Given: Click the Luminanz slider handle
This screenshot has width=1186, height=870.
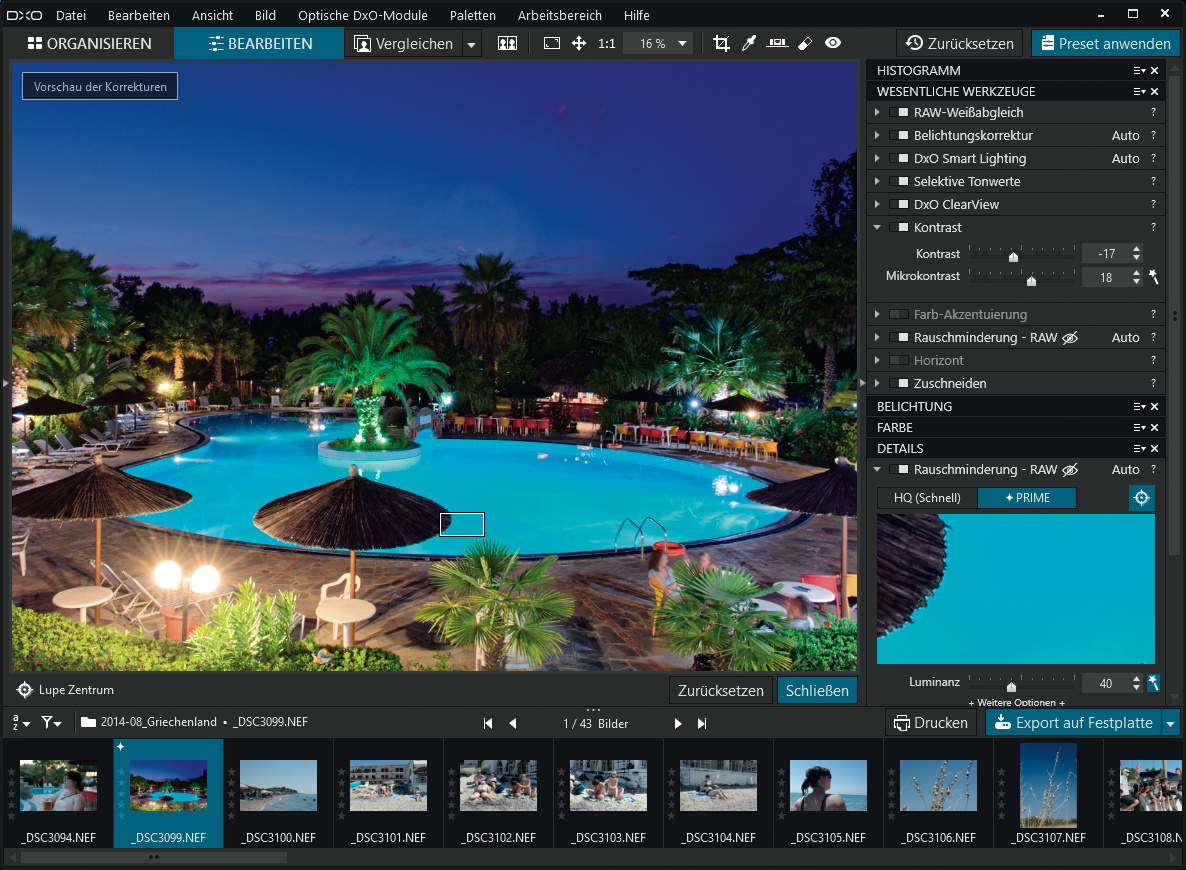Looking at the screenshot, I should [1011, 687].
